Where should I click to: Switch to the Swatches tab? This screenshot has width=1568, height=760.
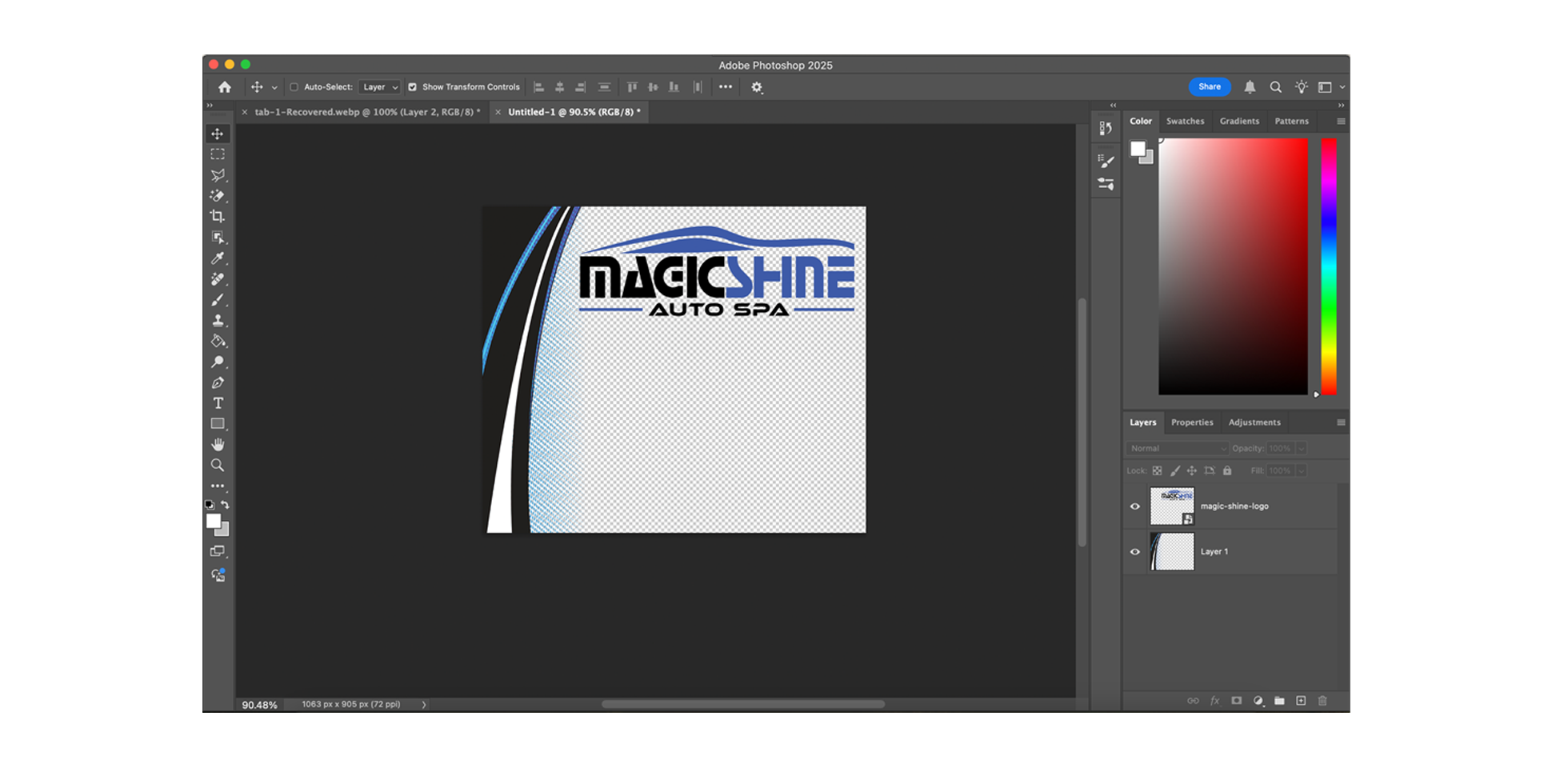tap(1185, 122)
